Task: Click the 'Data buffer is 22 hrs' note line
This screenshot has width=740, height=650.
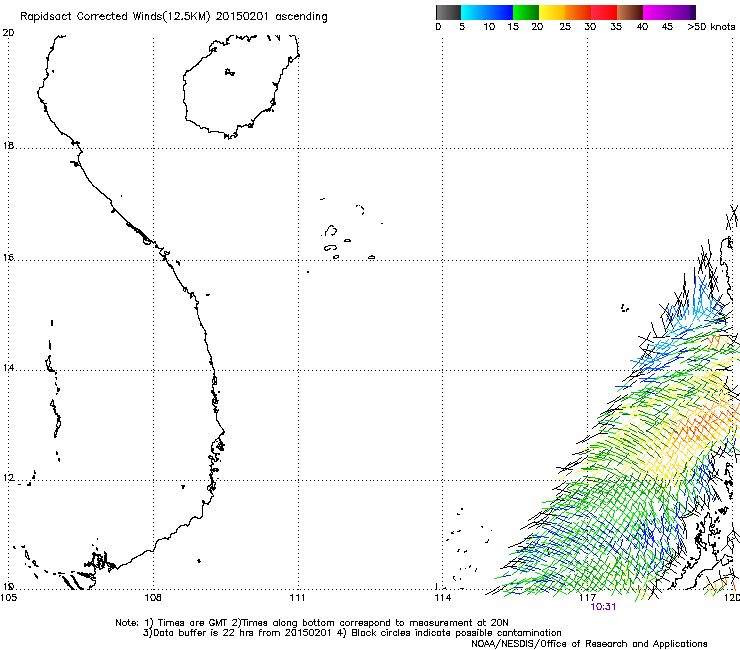Action: (352, 633)
